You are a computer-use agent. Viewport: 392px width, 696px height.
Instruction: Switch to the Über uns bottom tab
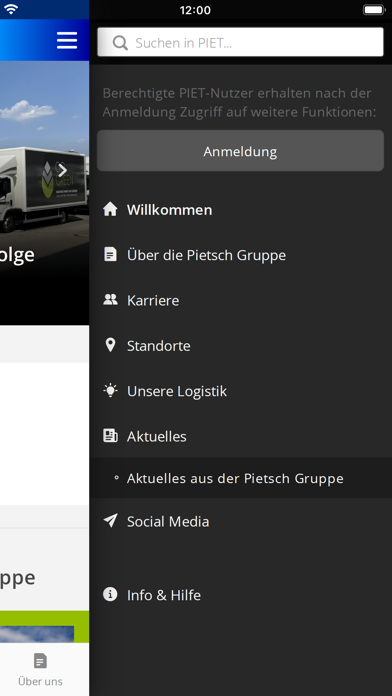click(x=40, y=670)
